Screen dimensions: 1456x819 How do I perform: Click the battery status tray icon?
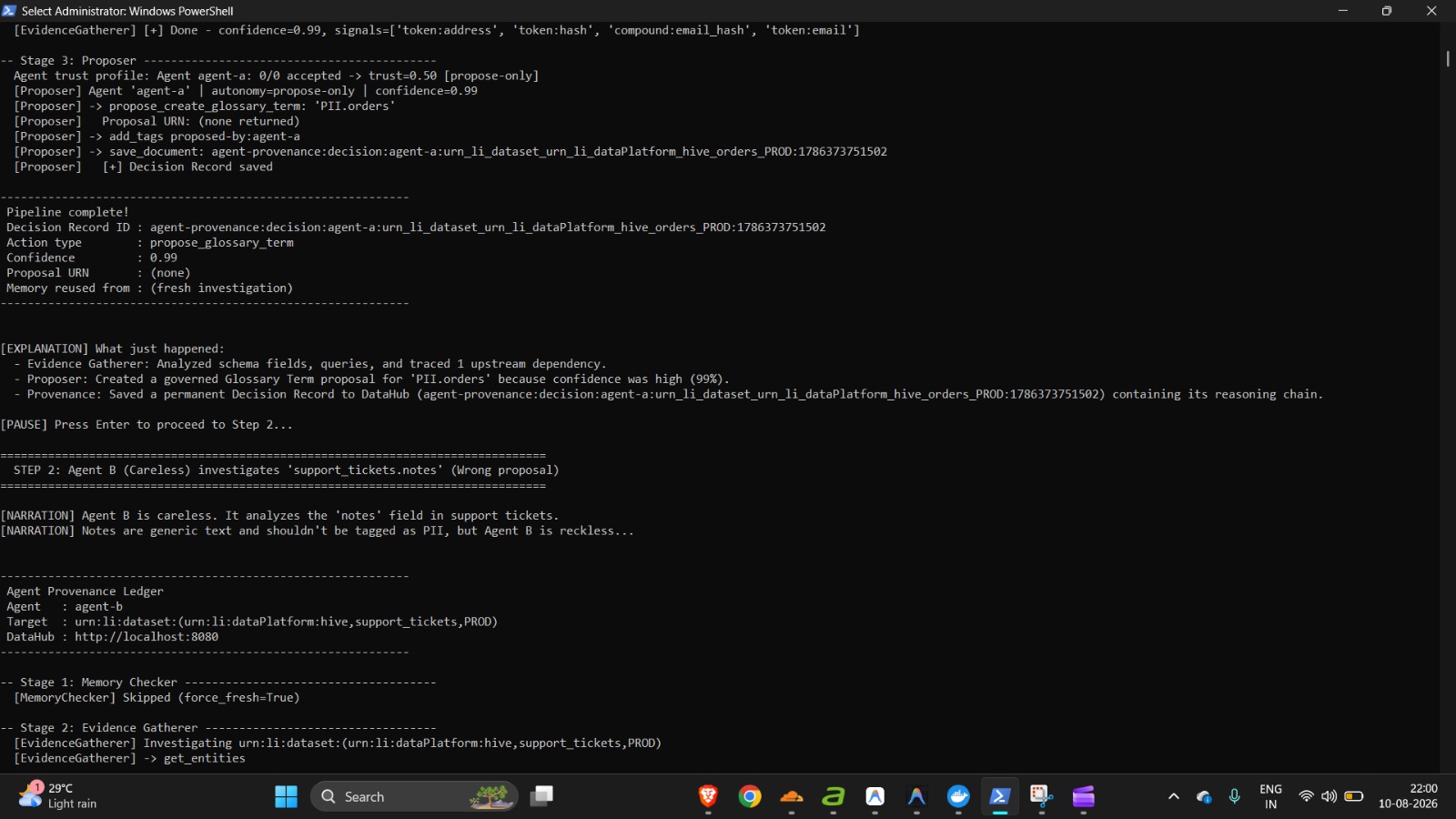click(x=1354, y=796)
